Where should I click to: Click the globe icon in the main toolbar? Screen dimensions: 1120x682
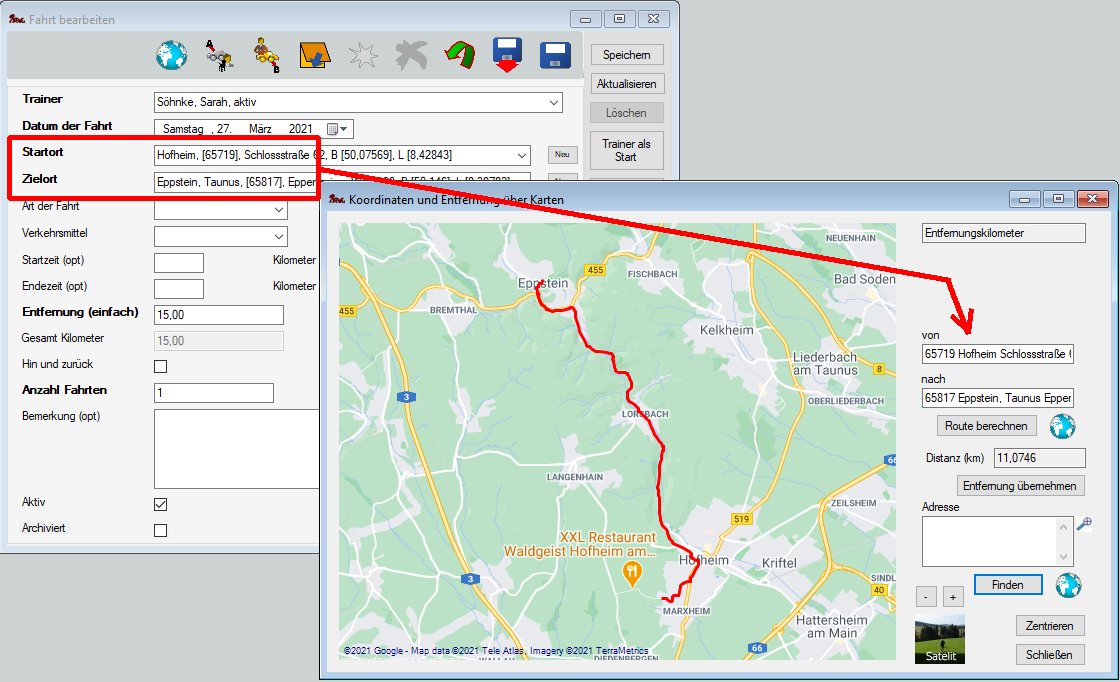coord(171,55)
